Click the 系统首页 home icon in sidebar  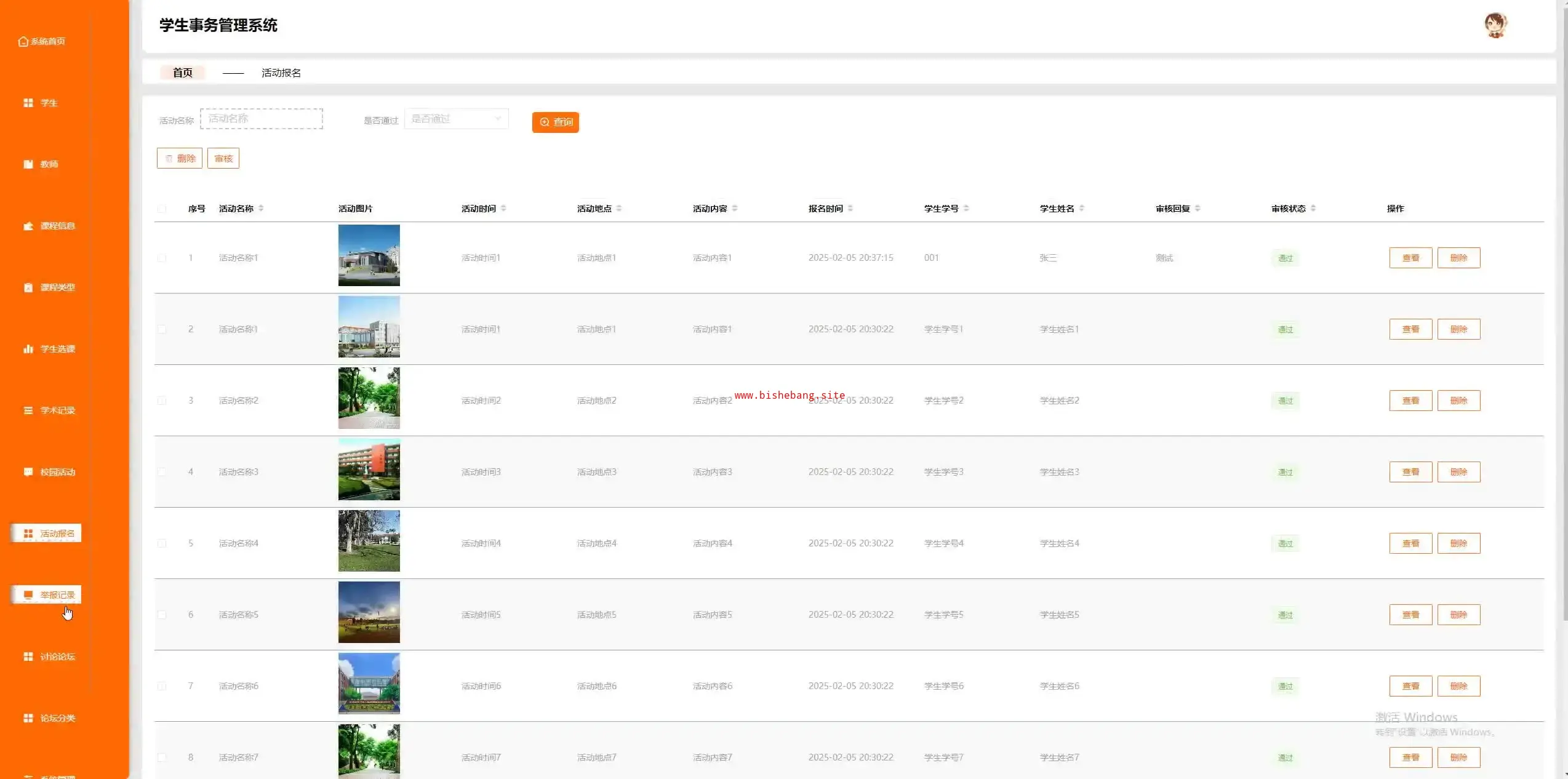tap(23, 41)
